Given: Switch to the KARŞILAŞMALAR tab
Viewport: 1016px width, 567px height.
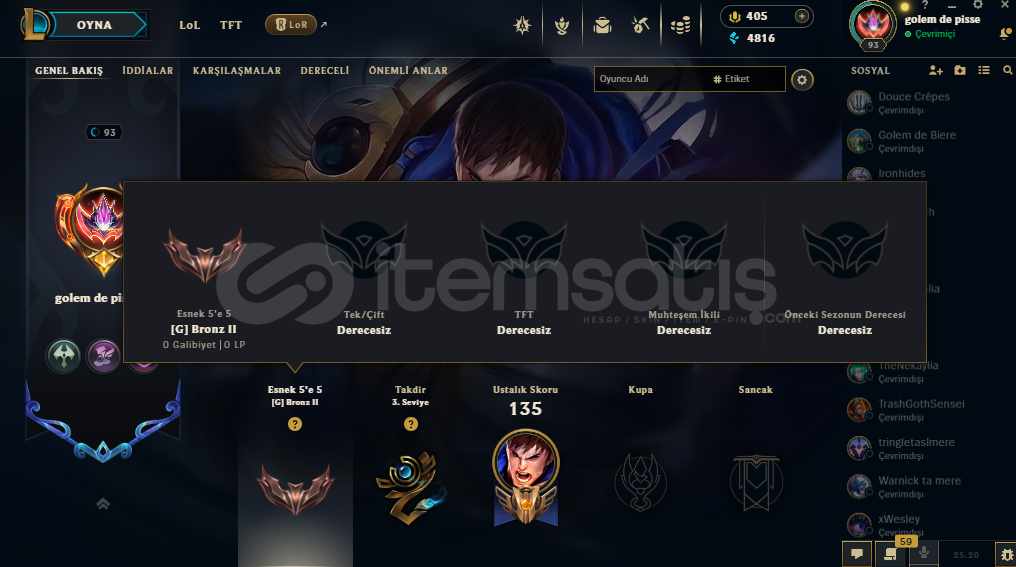Looking at the screenshot, I should pos(237,71).
